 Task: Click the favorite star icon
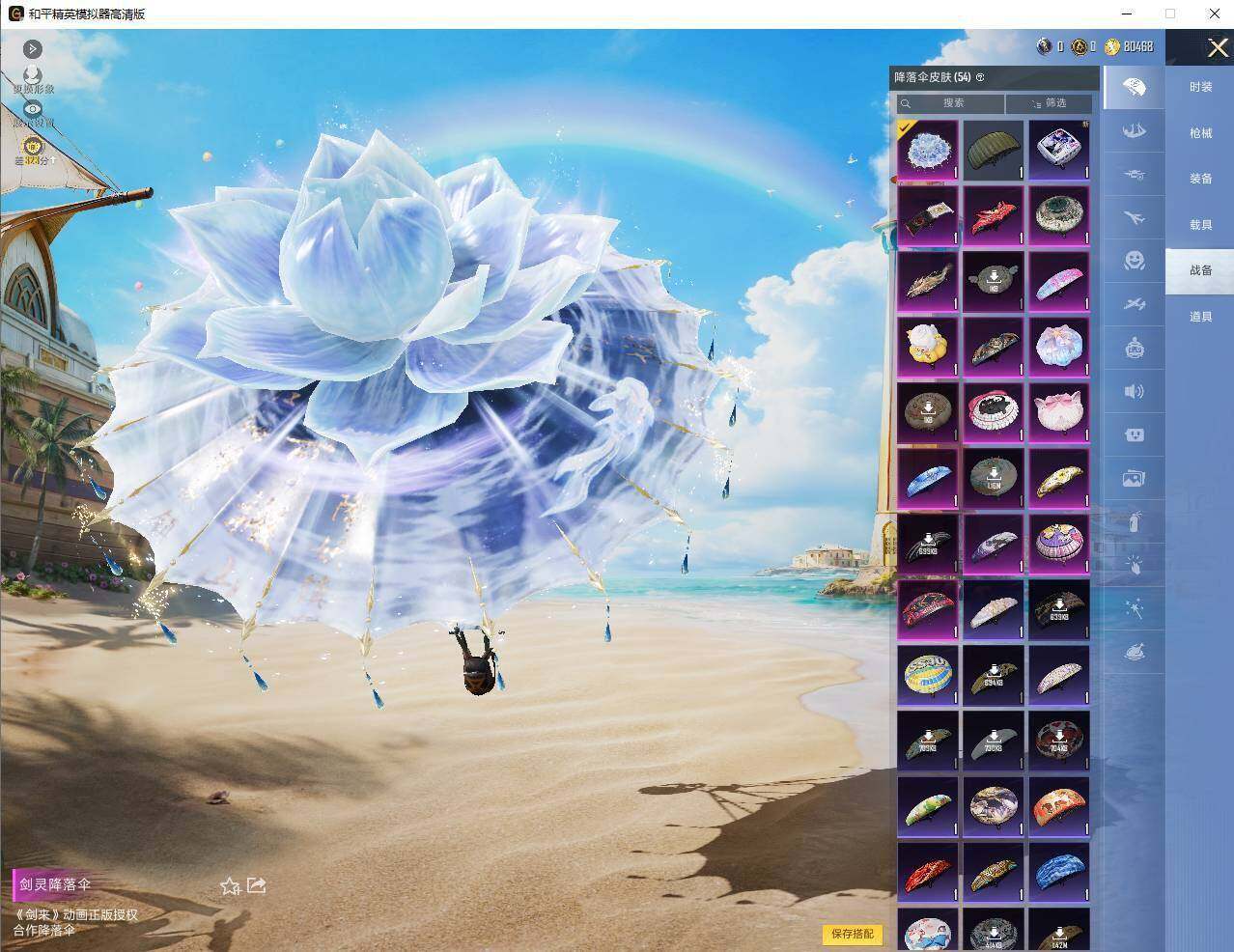click(x=230, y=885)
